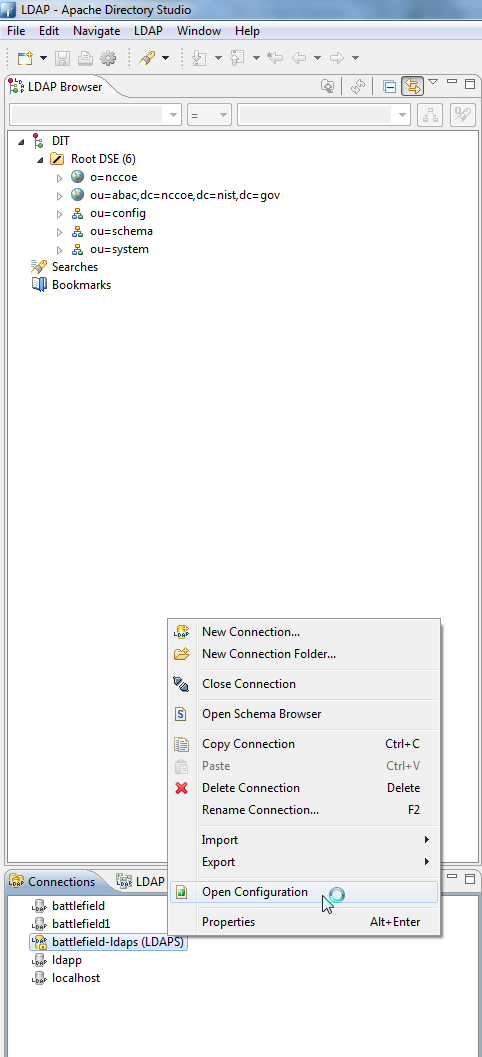
Task: Select the localhost connection
Action: [x=76, y=978]
